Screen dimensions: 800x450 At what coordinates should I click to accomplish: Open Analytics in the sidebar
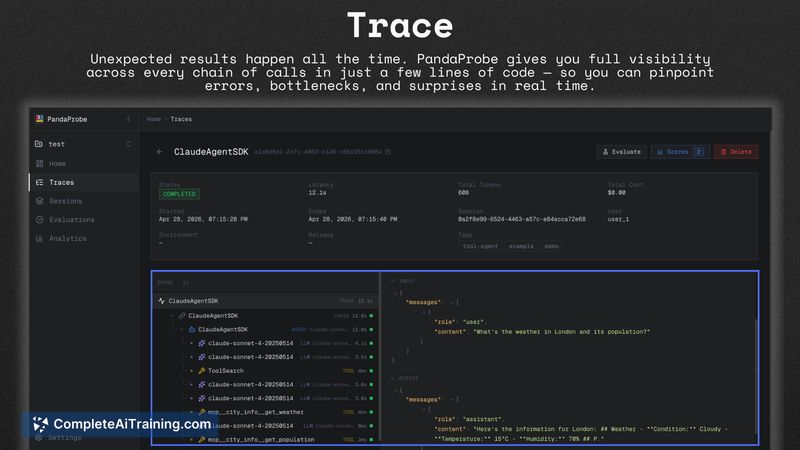(x=84, y=238)
